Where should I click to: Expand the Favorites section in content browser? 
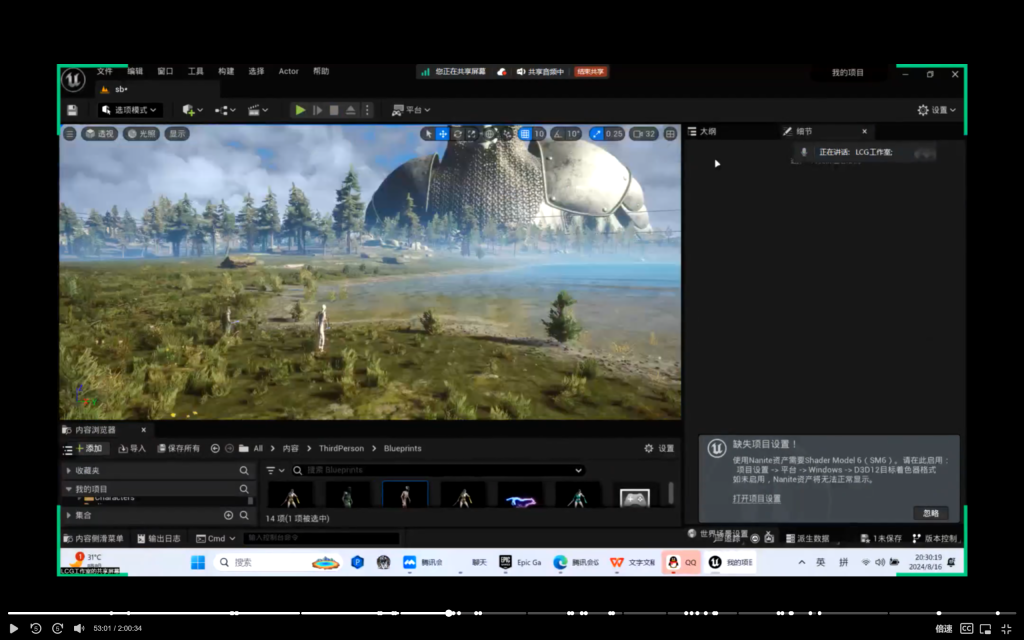tap(68, 470)
